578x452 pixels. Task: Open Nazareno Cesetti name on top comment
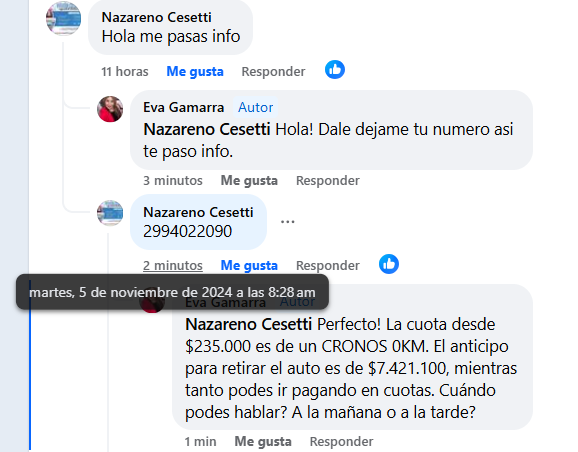[157, 17]
